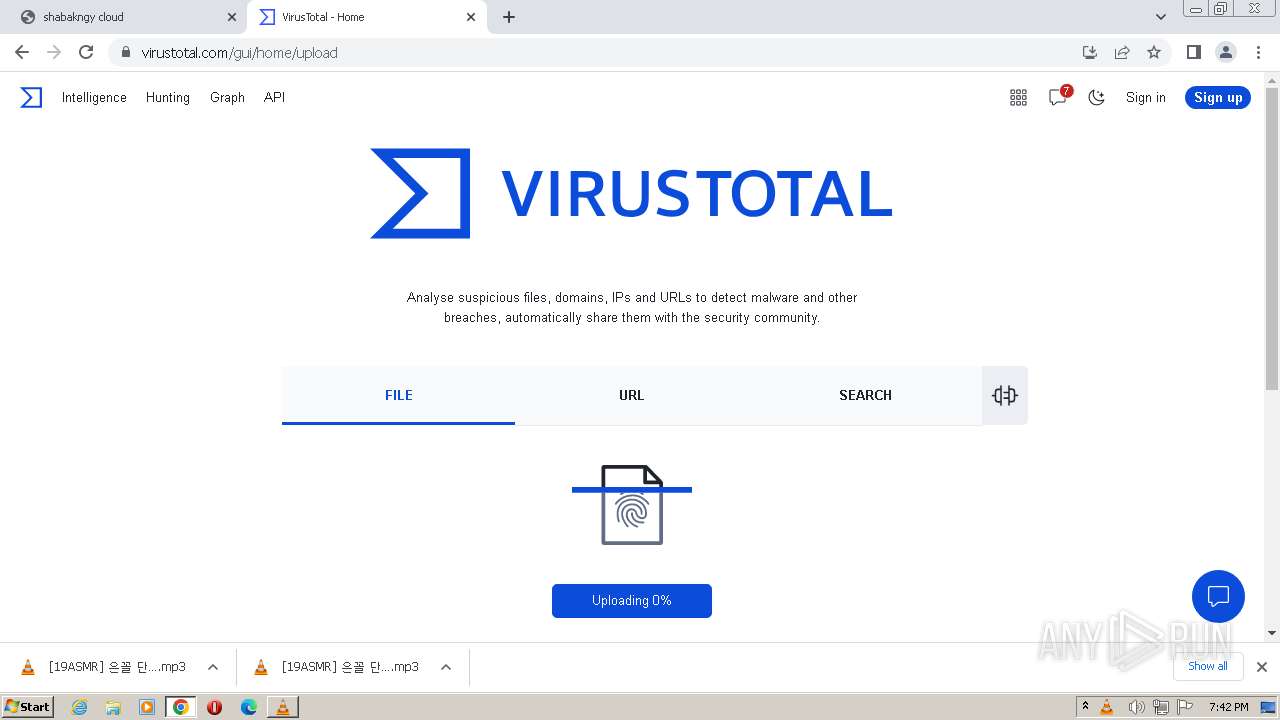The width and height of the screenshot is (1280, 720).
Task: Expand options for first mp3 download
Action: [213, 667]
